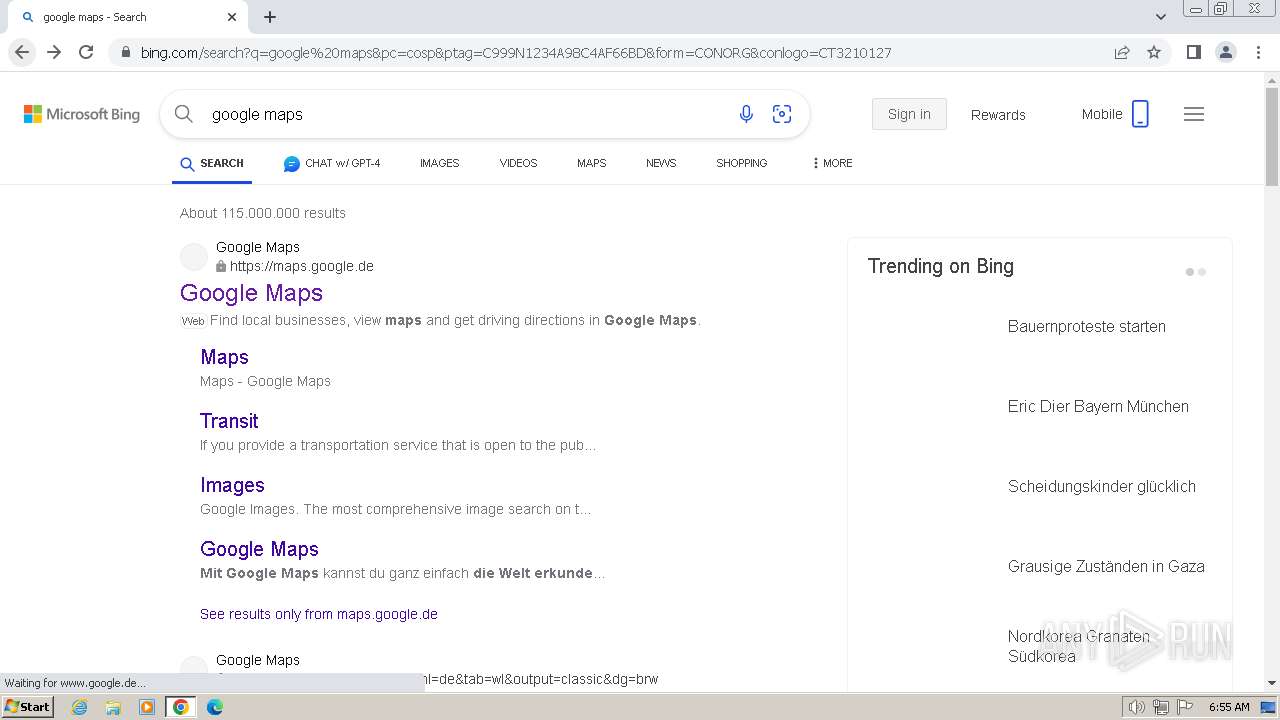
Task: Open a new tab with plus button
Action: click(x=270, y=17)
